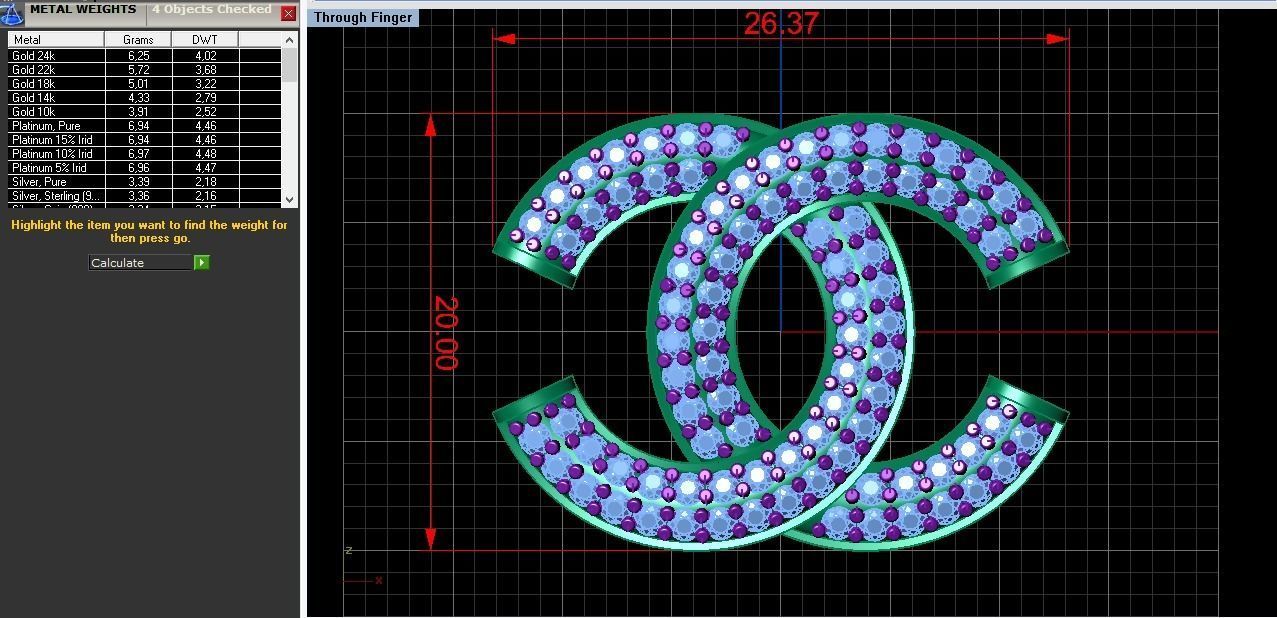This screenshot has height=618, width=1277.
Task: Click the Through Finger viewport label
Action: (x=362, y=17)
